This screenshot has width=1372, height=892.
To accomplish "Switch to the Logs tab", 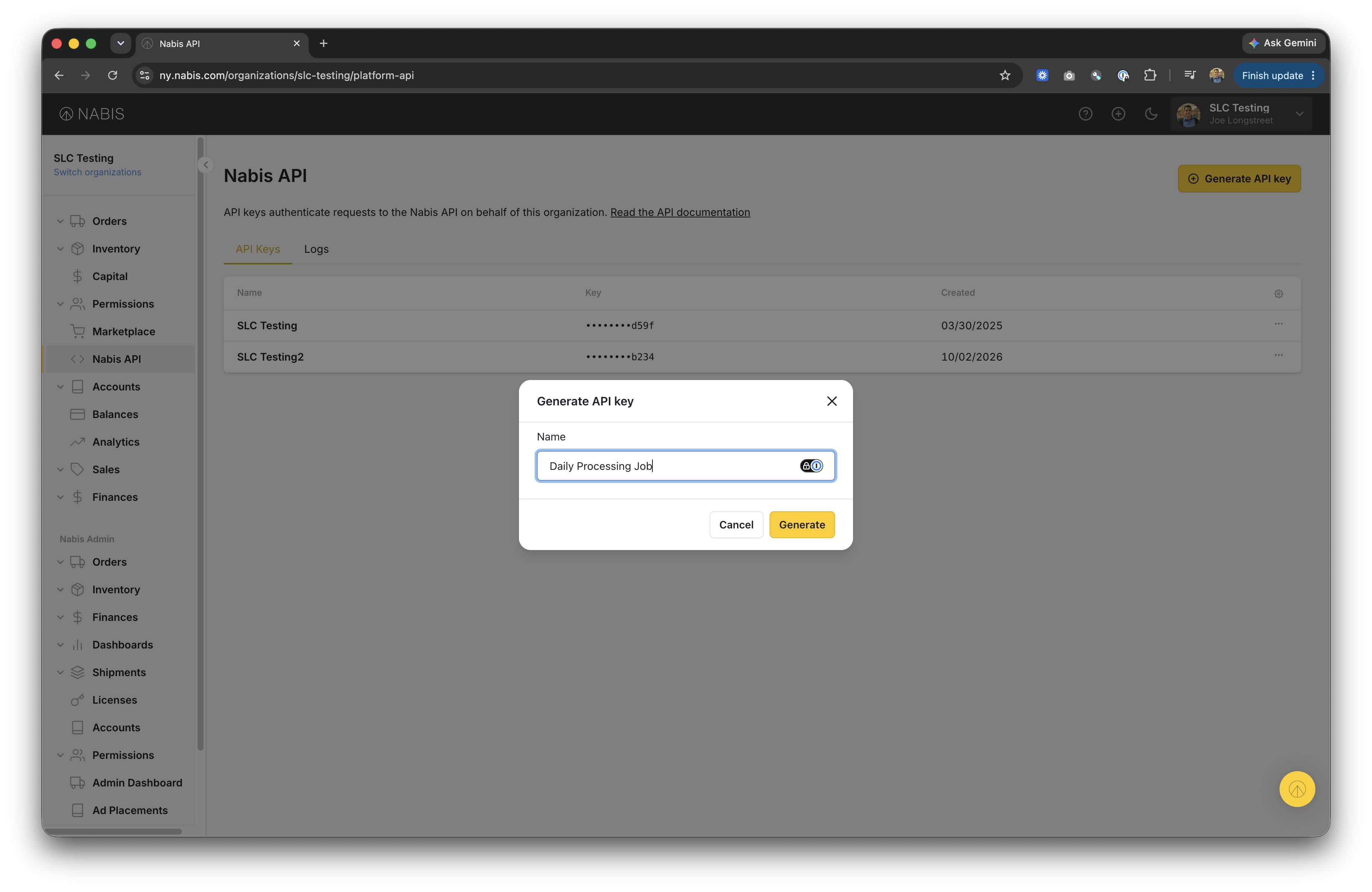I will point(316,249).
